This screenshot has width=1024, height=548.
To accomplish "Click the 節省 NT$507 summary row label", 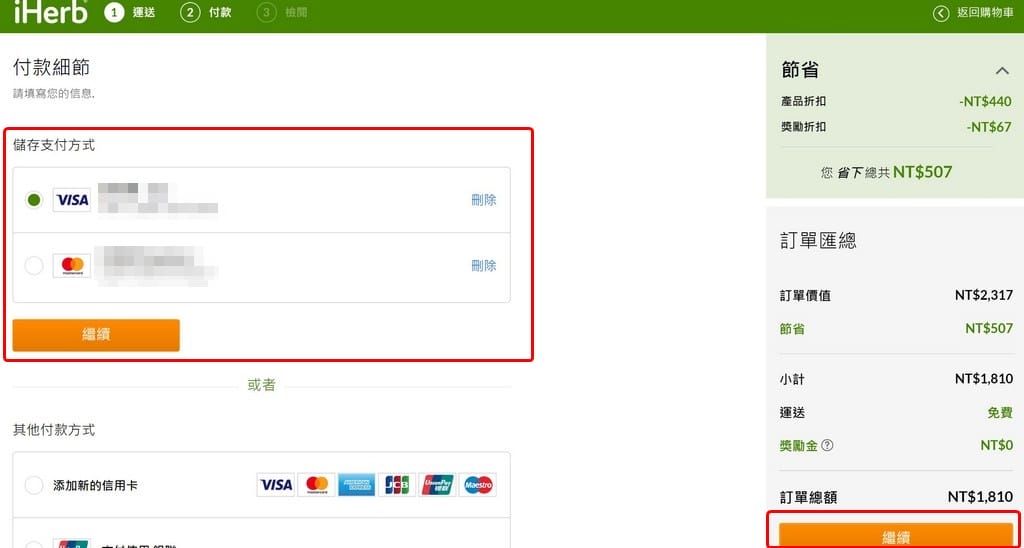I will tap(792, 329).
